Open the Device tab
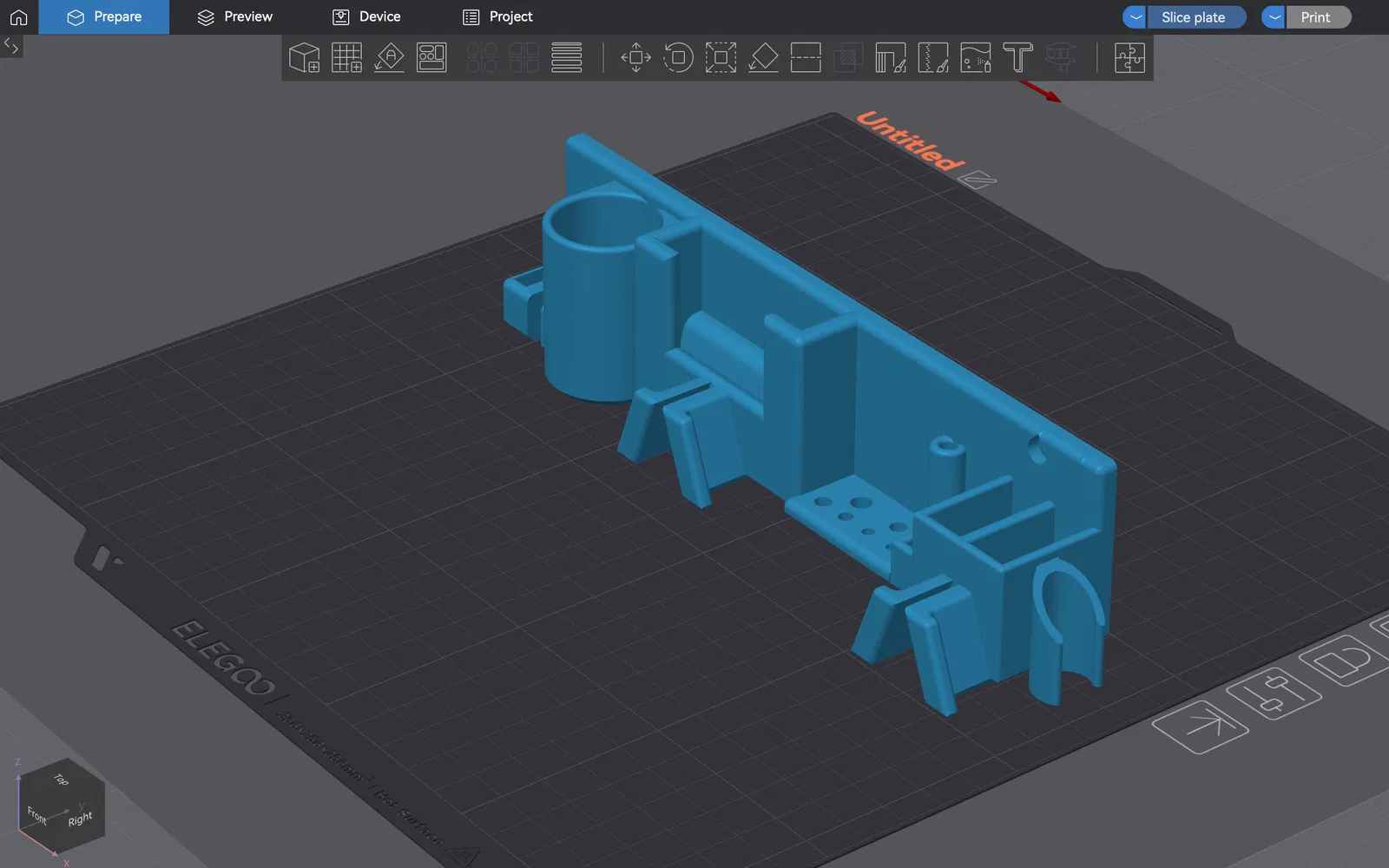 (367, 17)
